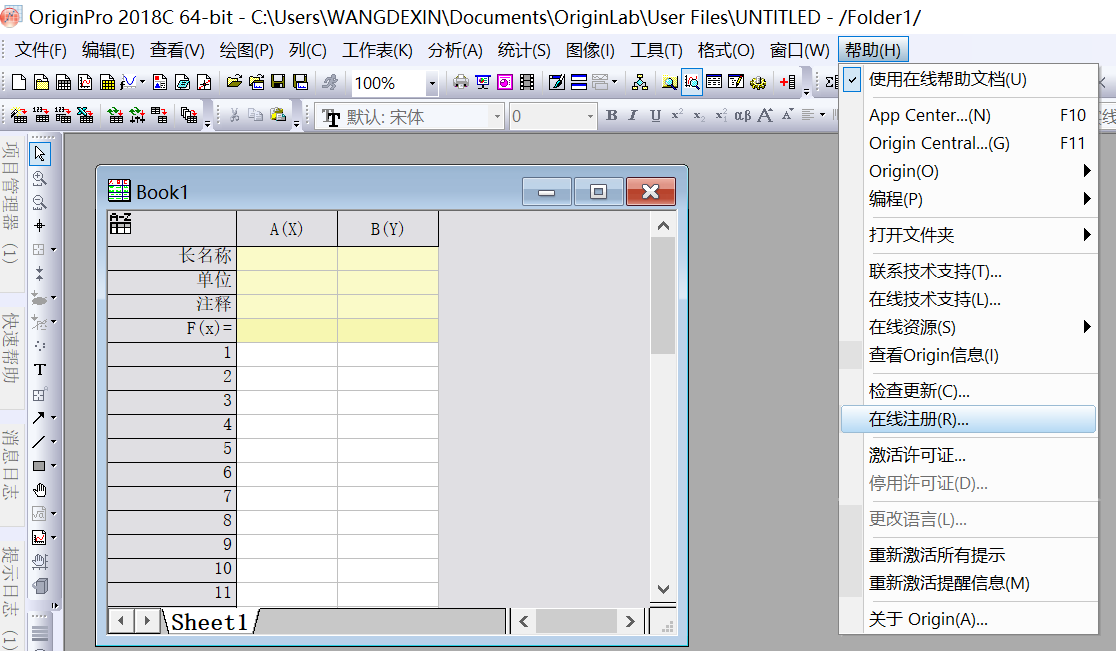1116x651 pixels.
Task: Select the Rectangle drawing tool
Action: (x=39, y=466)
